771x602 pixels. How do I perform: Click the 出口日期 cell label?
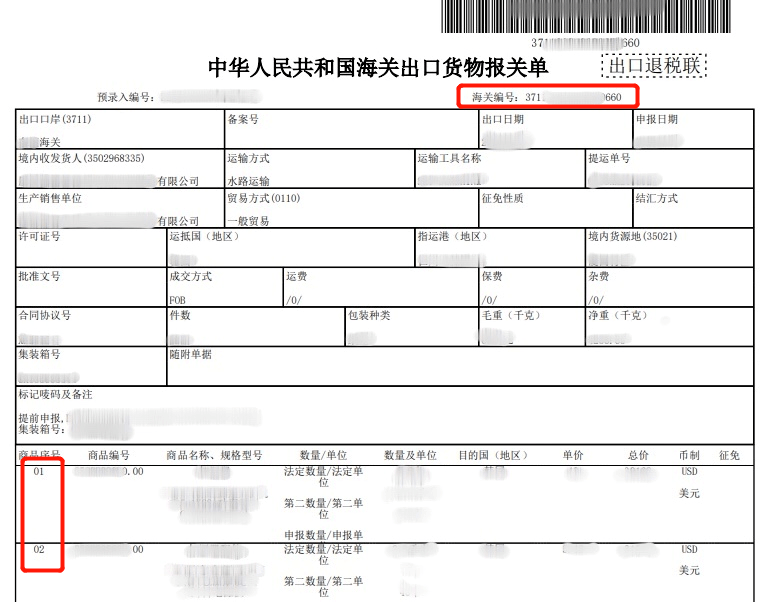pyautogui.click(x=503, y=119)
